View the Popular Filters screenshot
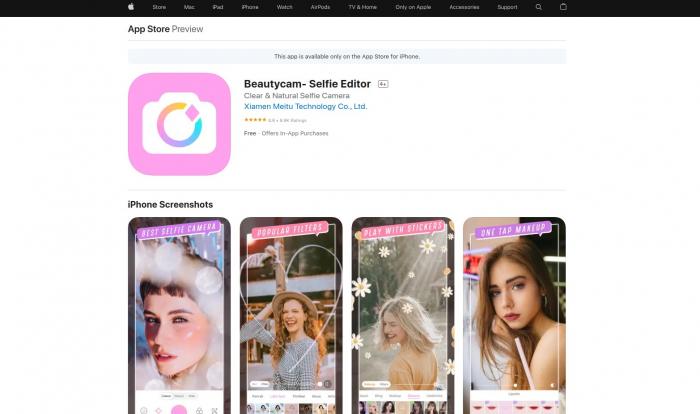The height and width of the screenshot is (414, 700). point(291,315)
